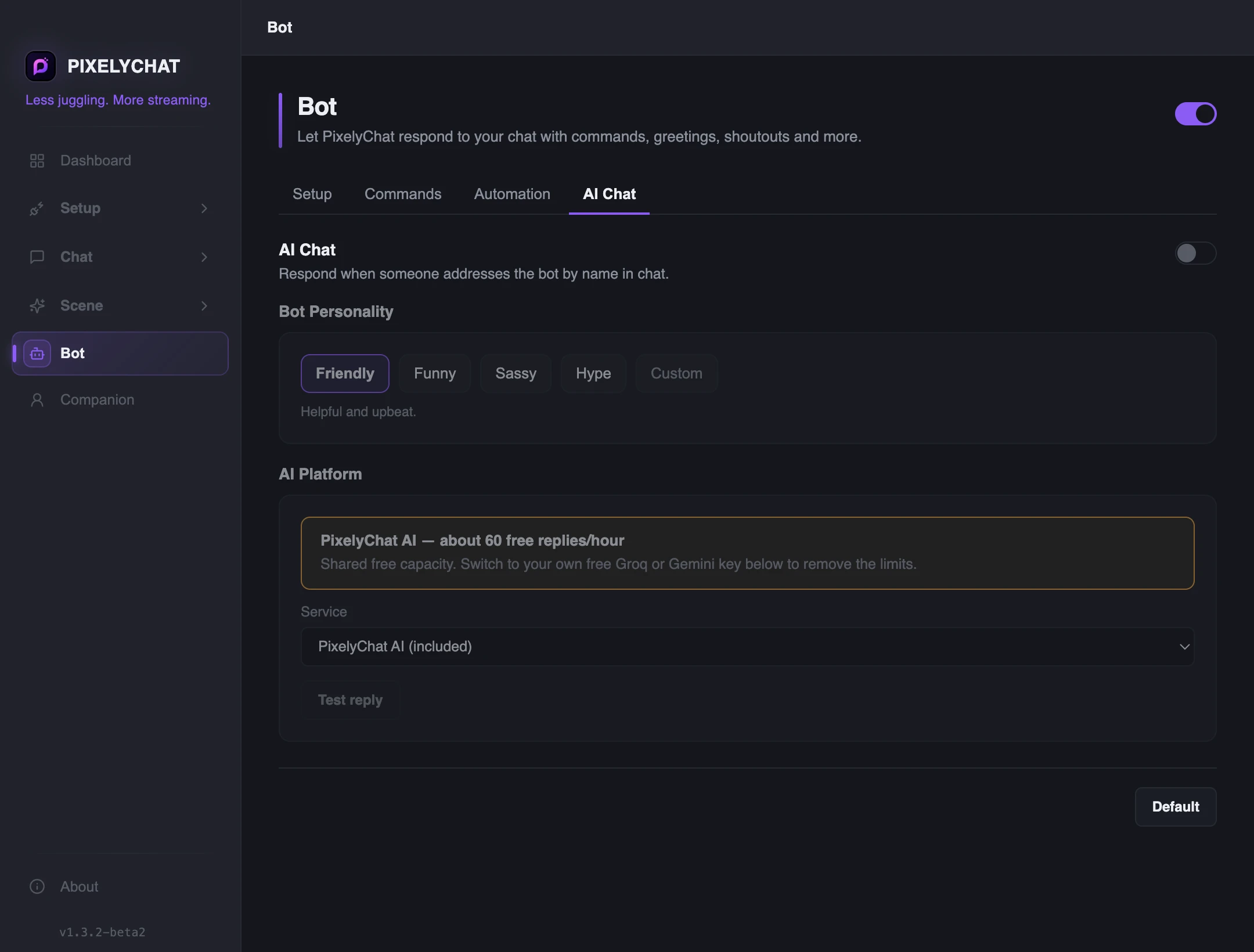Expand the Scene sidebar chevron
Image resolution: width=1254 pixels, height=952 pixels.
pyautogui.click(x=204, y=306)
